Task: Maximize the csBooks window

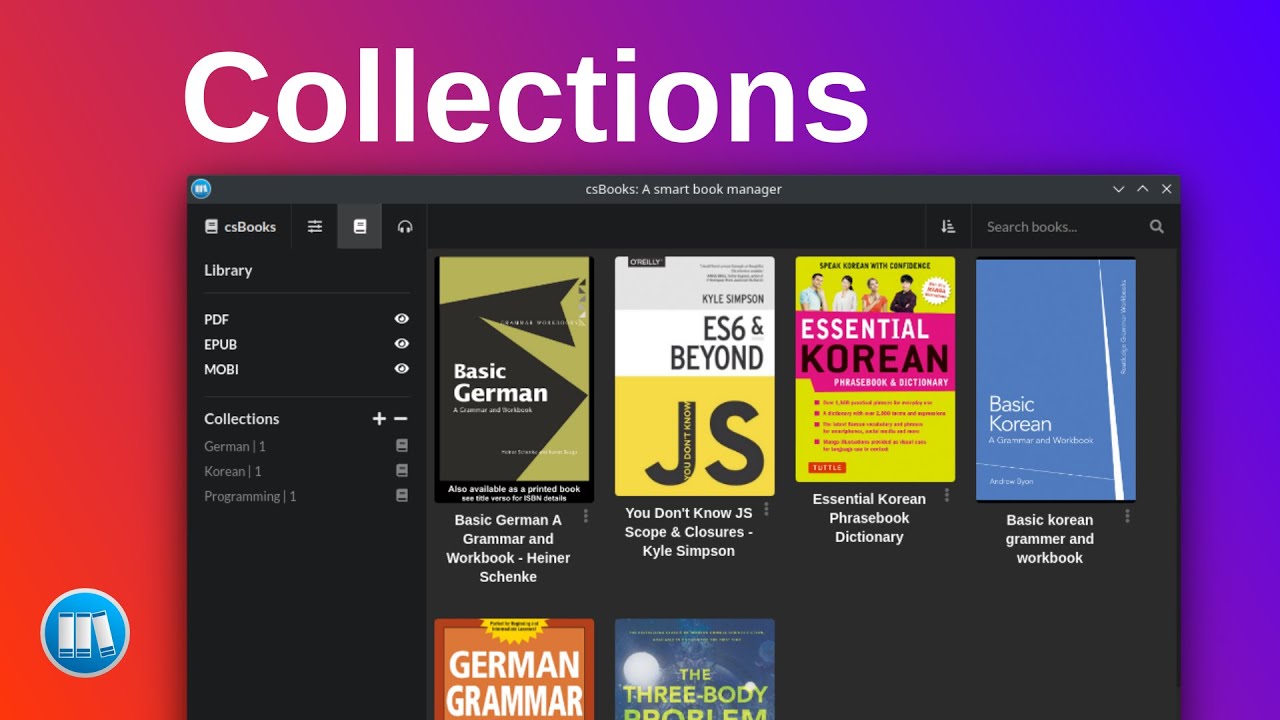Action: pos(1143,188)
